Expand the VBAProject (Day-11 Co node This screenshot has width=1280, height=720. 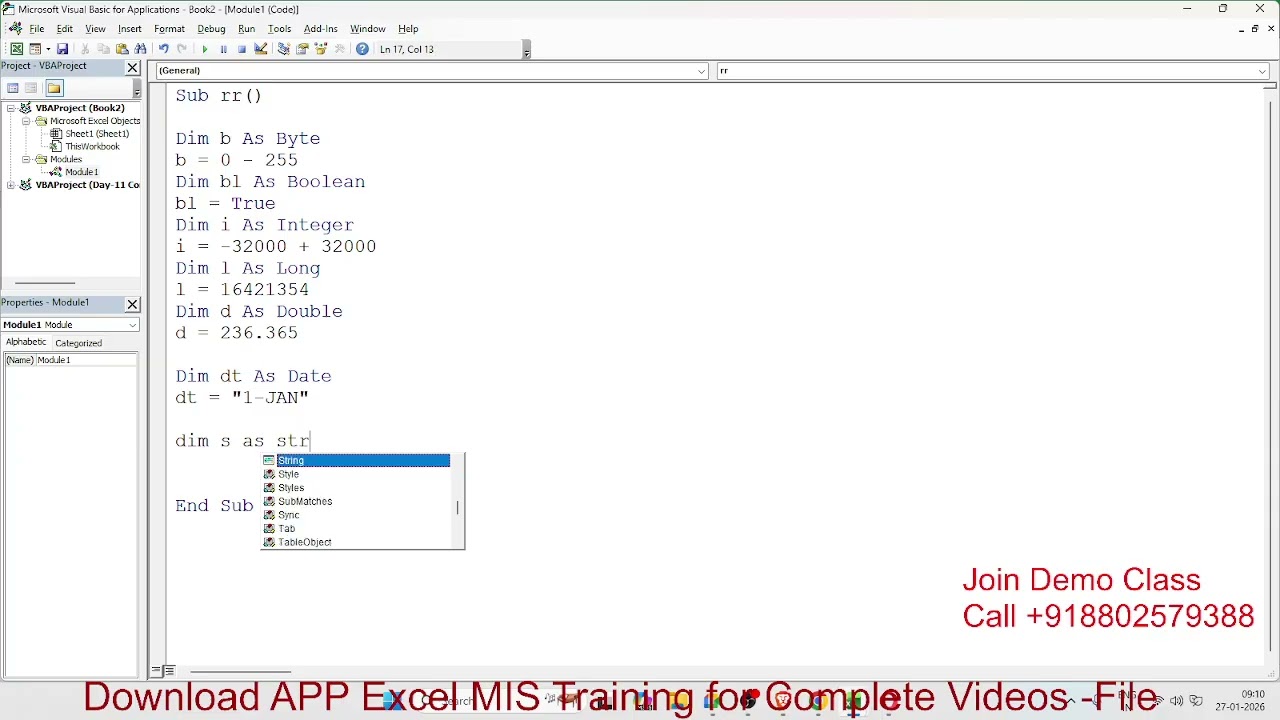click(x=11, y=185)
